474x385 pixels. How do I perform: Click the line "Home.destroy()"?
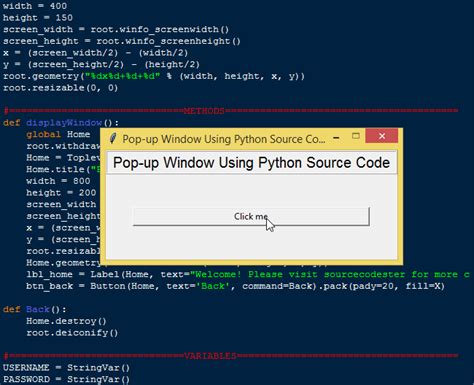[x=66, y=321]
